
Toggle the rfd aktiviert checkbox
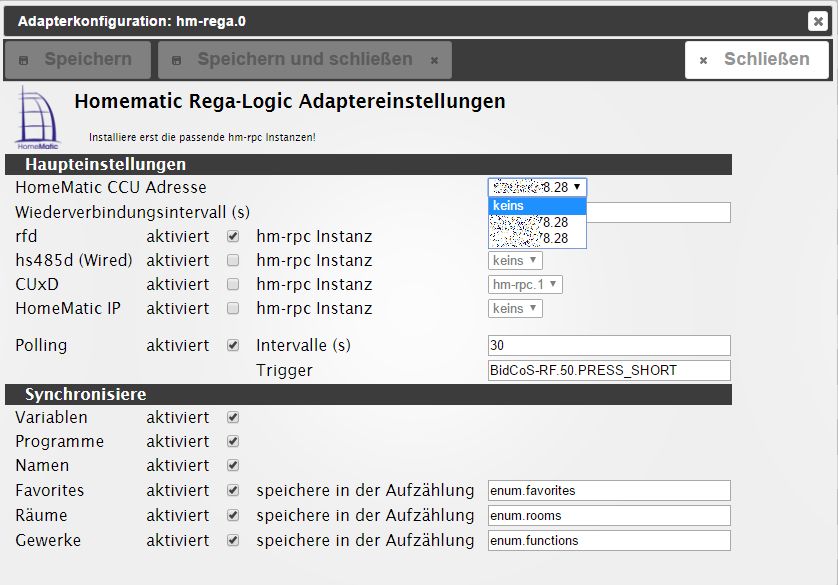pyautogui.click(x=233, y=237)
